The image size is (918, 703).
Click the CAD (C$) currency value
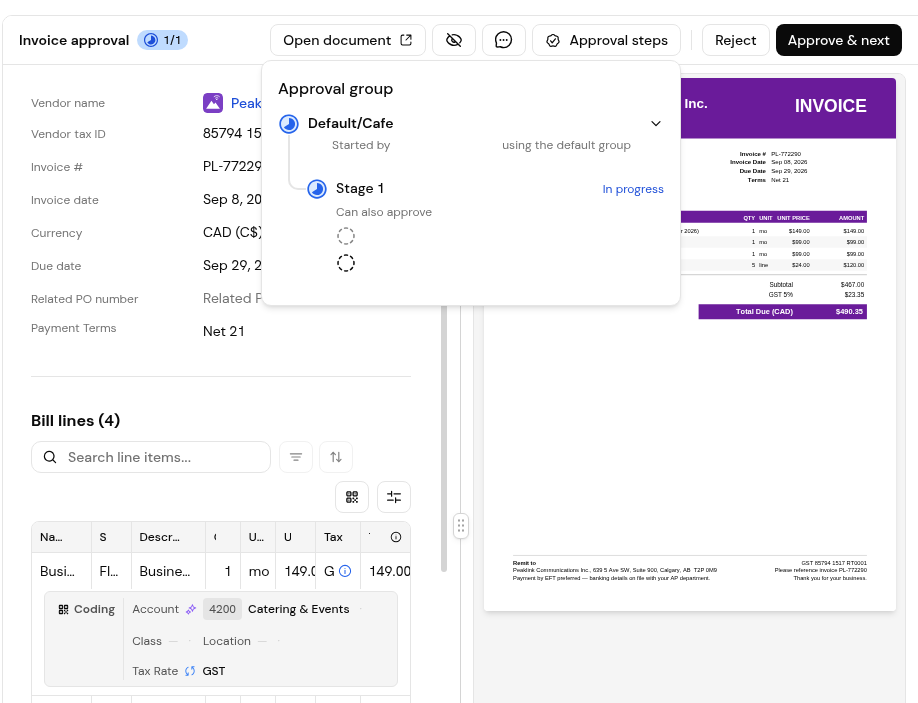[232, 232]
